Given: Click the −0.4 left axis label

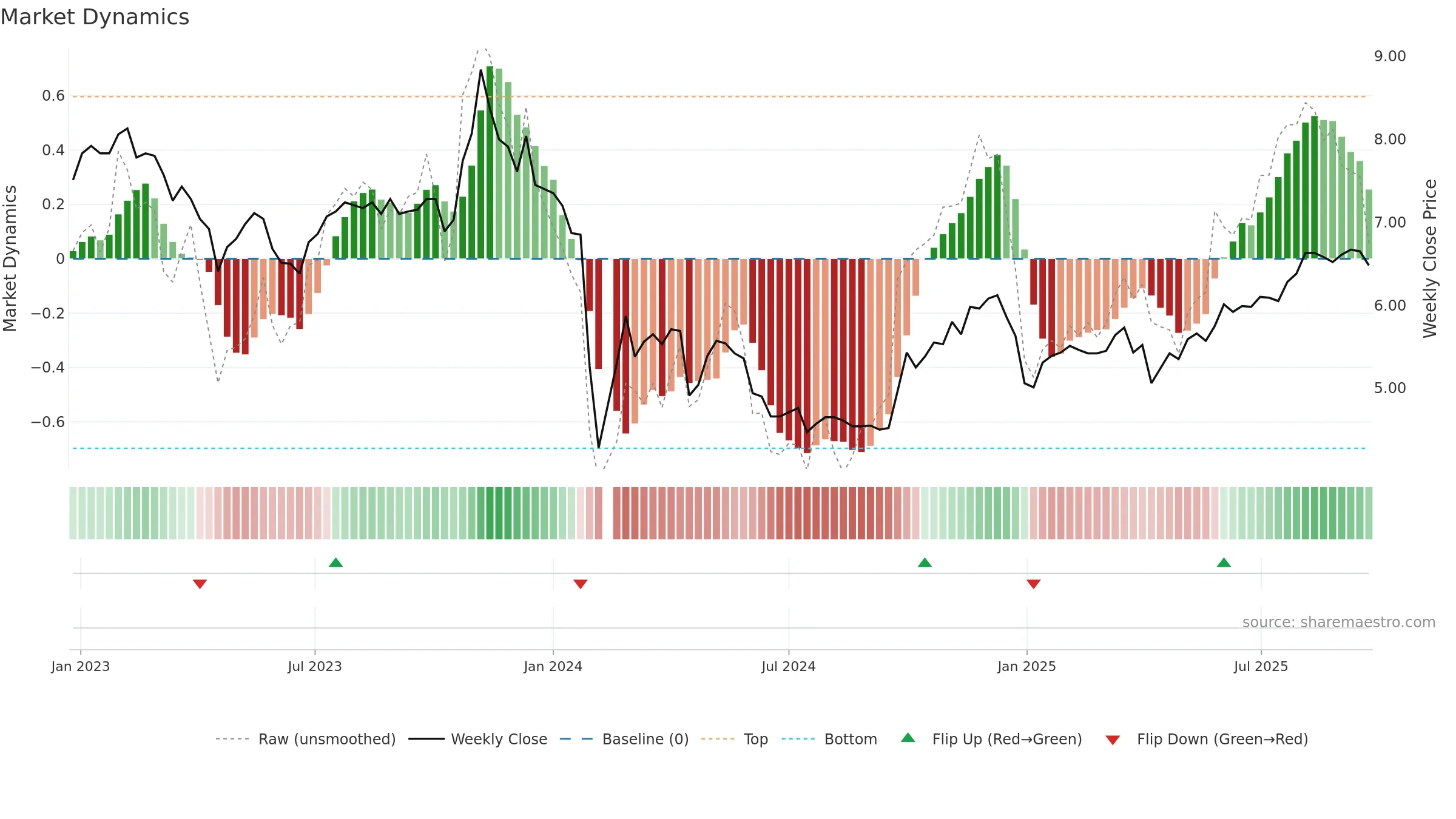Looking at the screenshot, I should pos(48,368).
